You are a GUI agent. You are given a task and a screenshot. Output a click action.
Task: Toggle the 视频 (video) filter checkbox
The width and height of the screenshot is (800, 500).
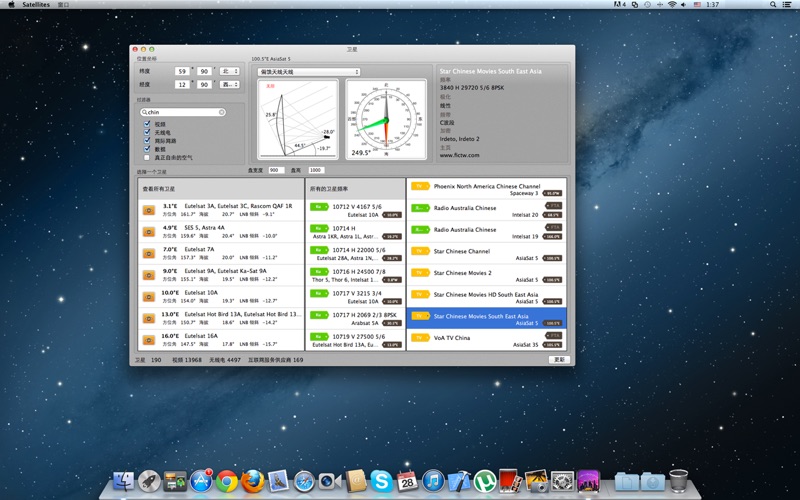click(x=147, y=124)
